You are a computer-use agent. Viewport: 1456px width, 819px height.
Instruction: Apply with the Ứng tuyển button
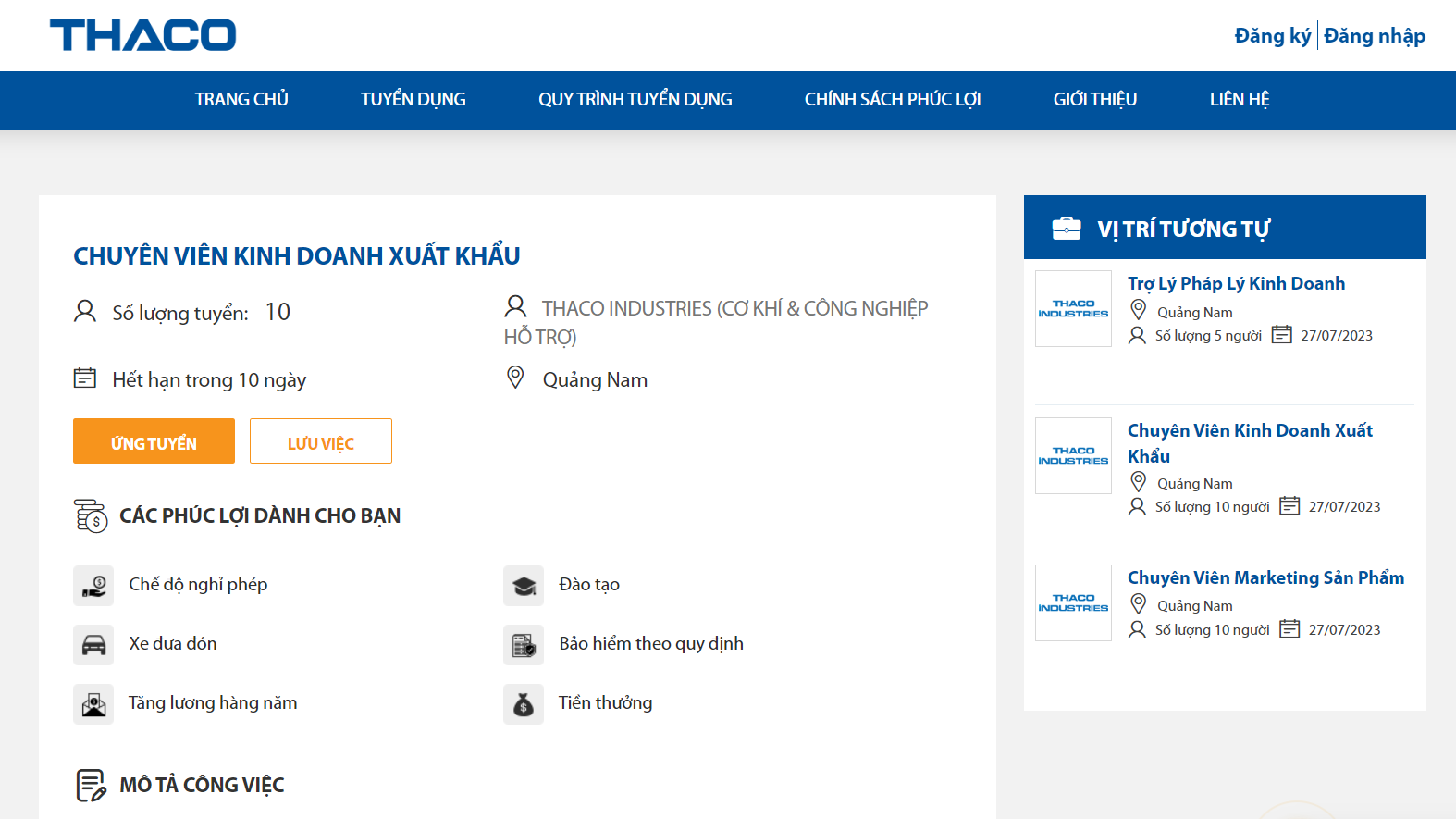click(154, 441)
